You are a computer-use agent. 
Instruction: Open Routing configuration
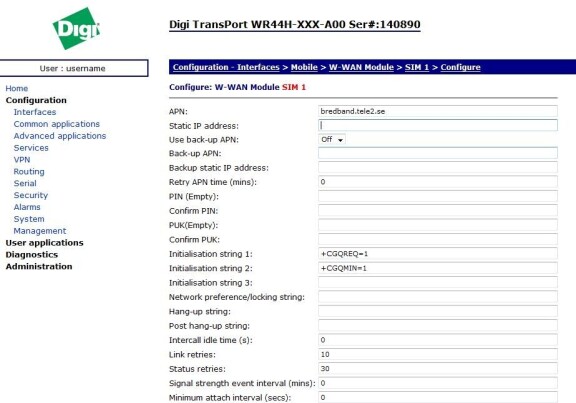tap(29, 172)
